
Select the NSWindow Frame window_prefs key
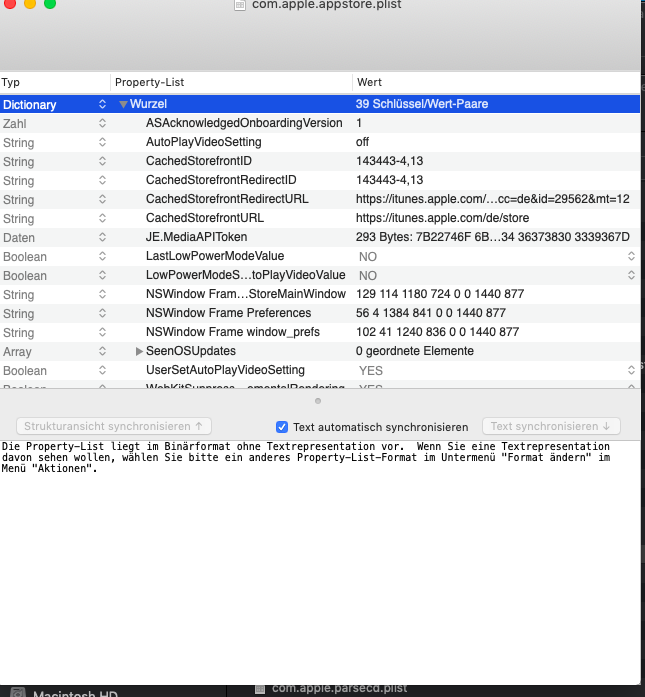click(233, 332)
